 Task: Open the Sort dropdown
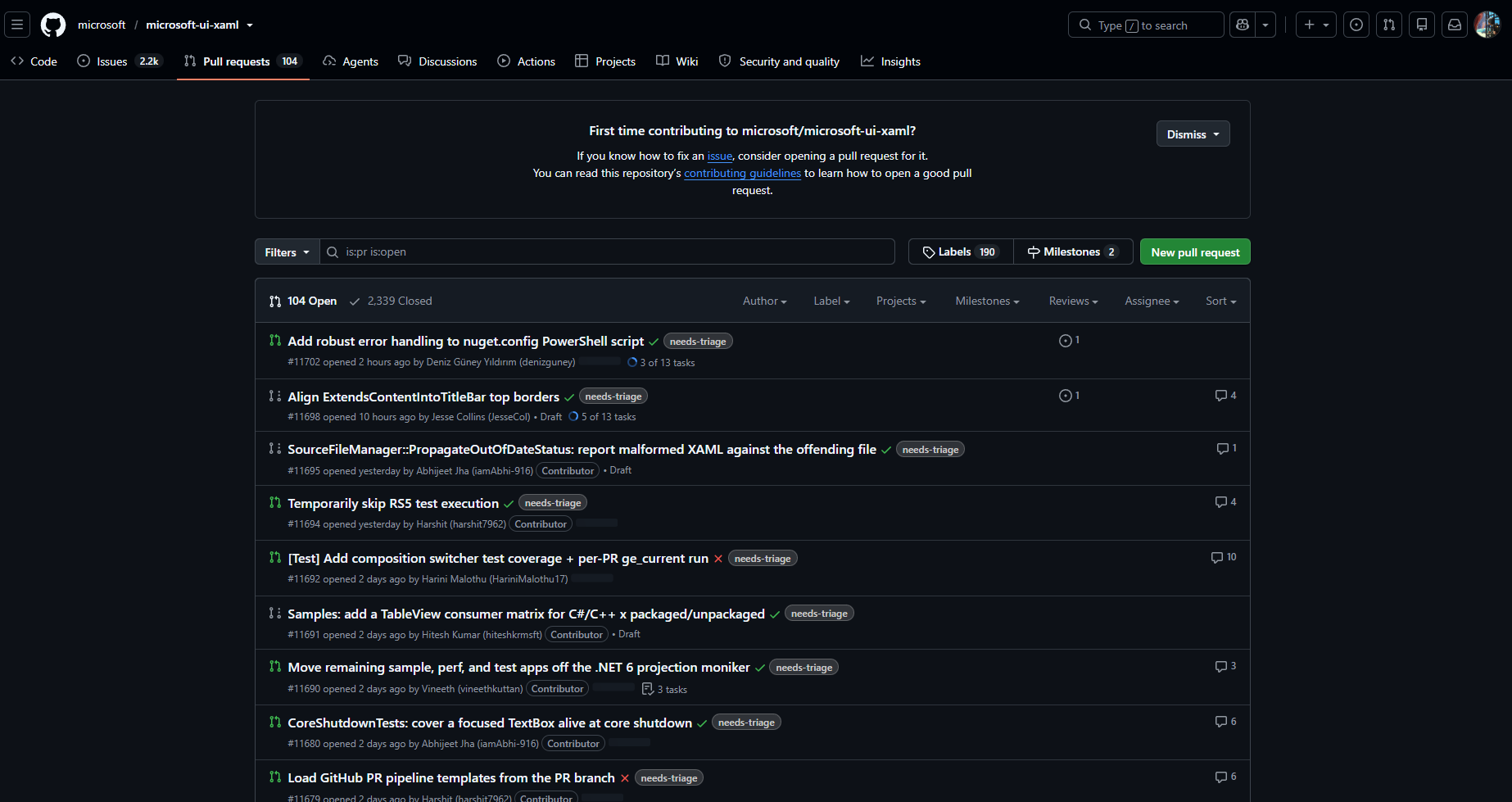[x=1220, y=301]
